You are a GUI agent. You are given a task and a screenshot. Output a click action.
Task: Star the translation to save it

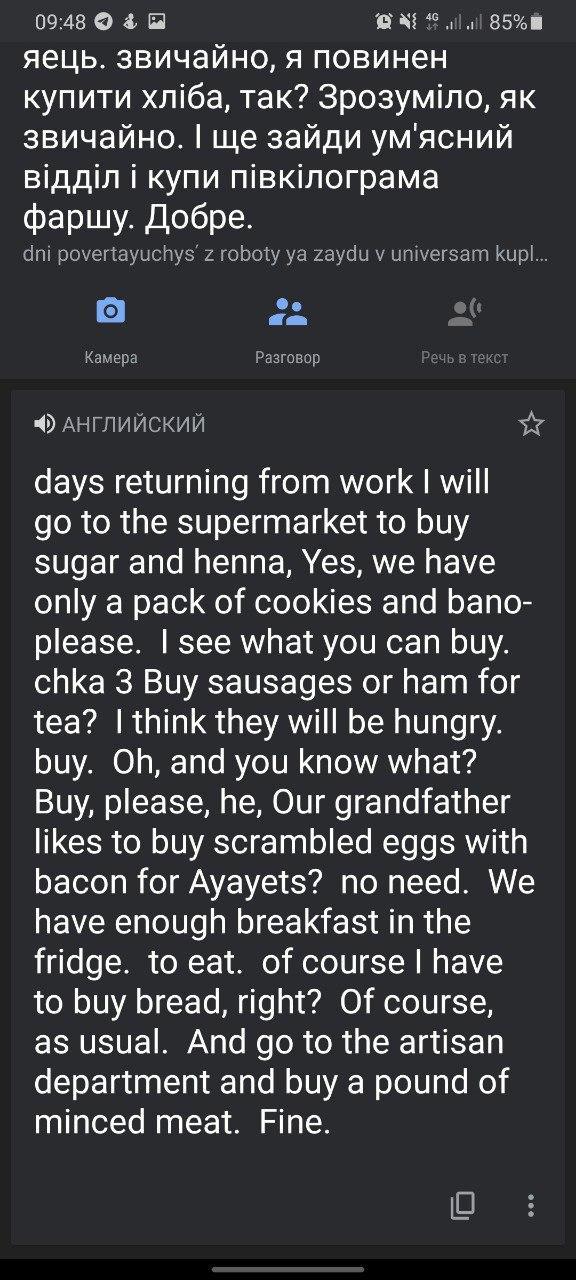pyautogui.click(x=531, y=425)
